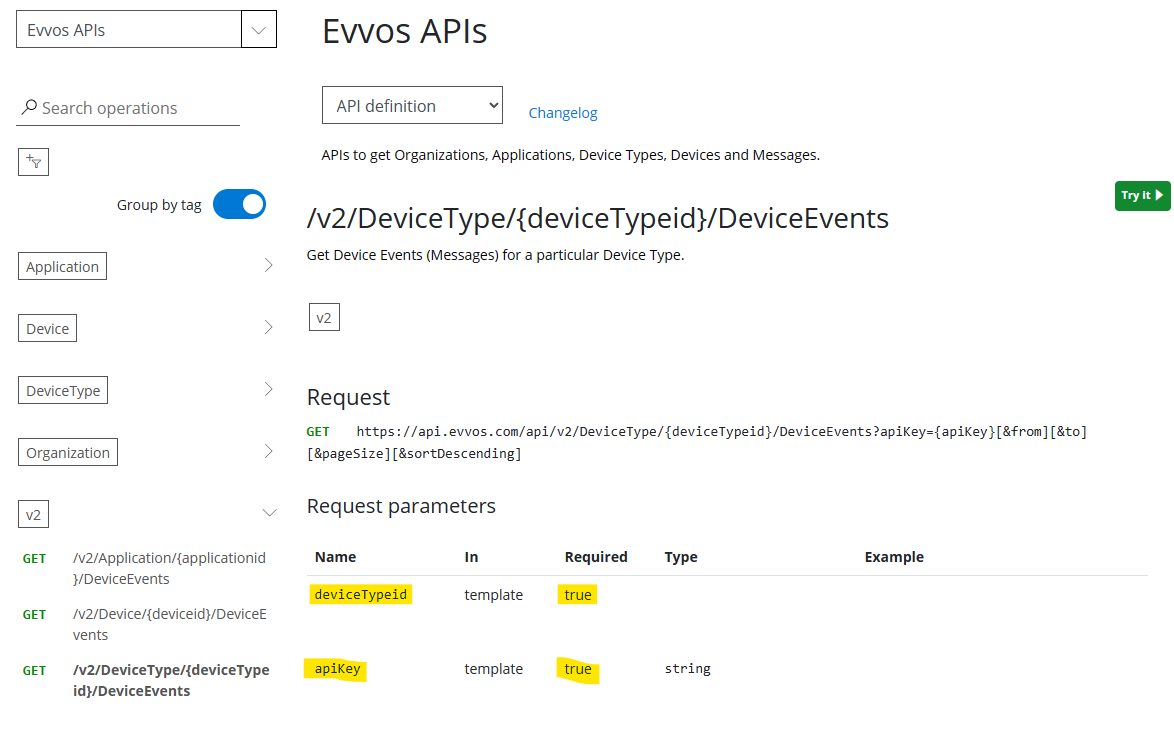Click the filter by tags icon
The height and width of the screenshot is (742, 1174).
click(34, 162)
